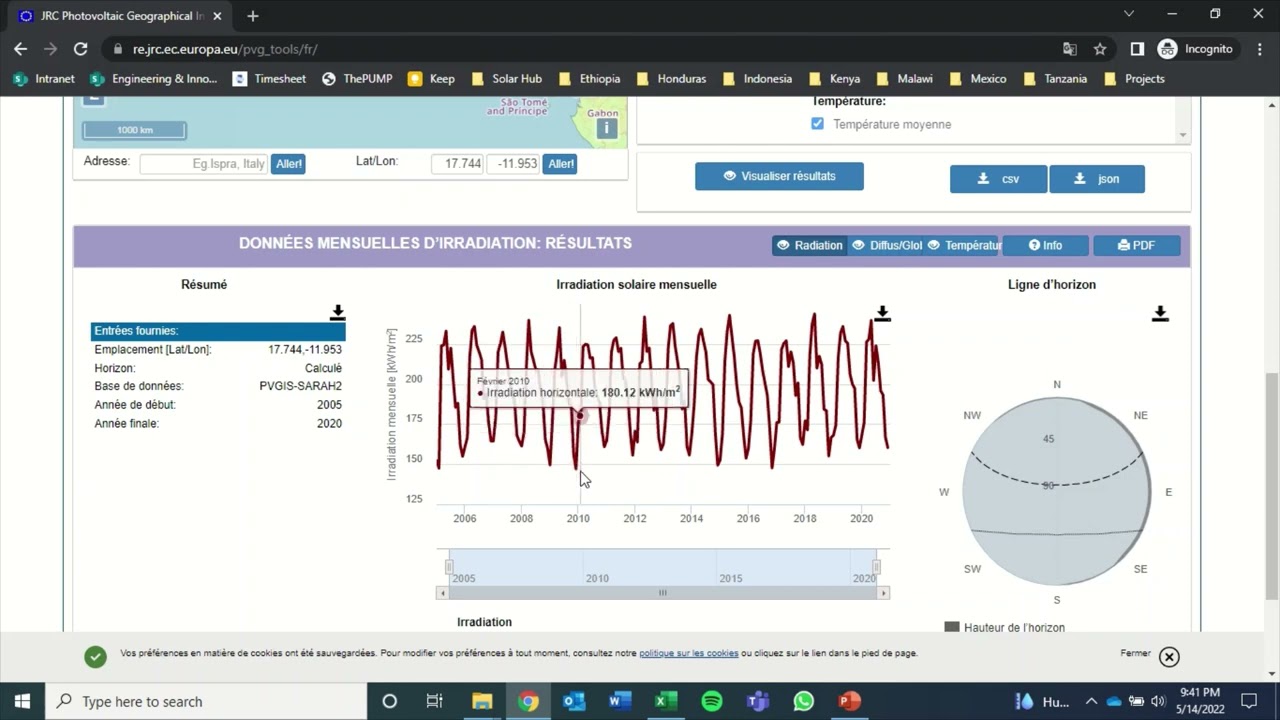The image size is (1280, 720).
Task: Launch Excel from the taskbar
Action: coord(665,701)
